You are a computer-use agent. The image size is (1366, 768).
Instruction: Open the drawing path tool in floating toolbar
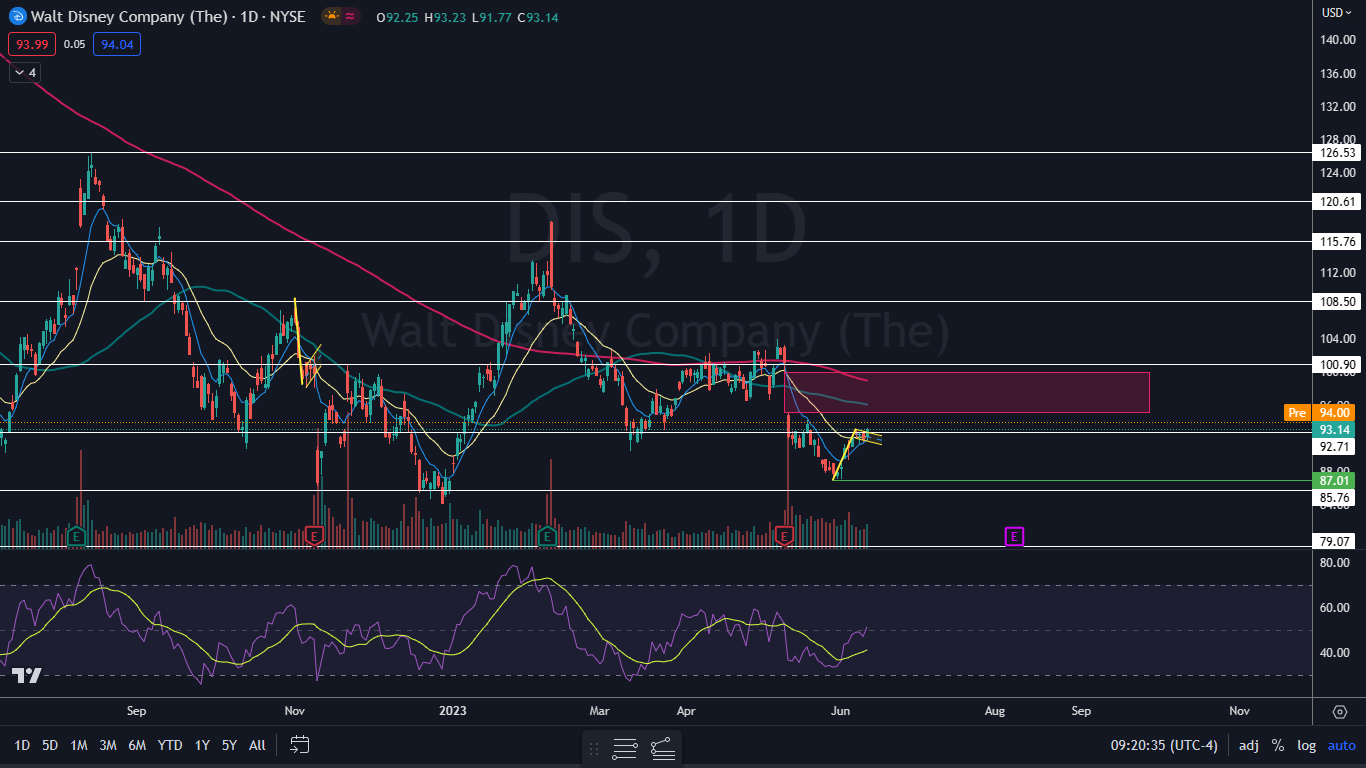pyautogui.click(x=662, y=747)
